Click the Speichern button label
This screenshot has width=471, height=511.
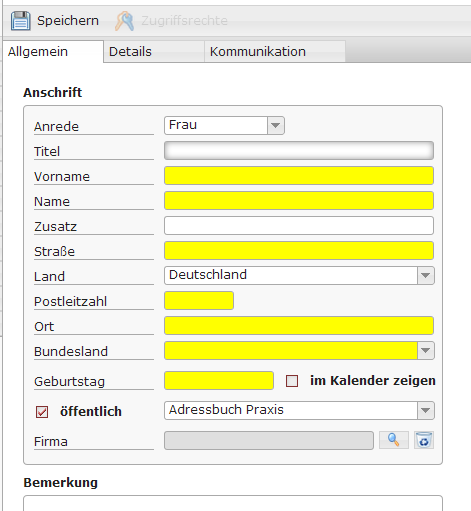tap(68, 21)
